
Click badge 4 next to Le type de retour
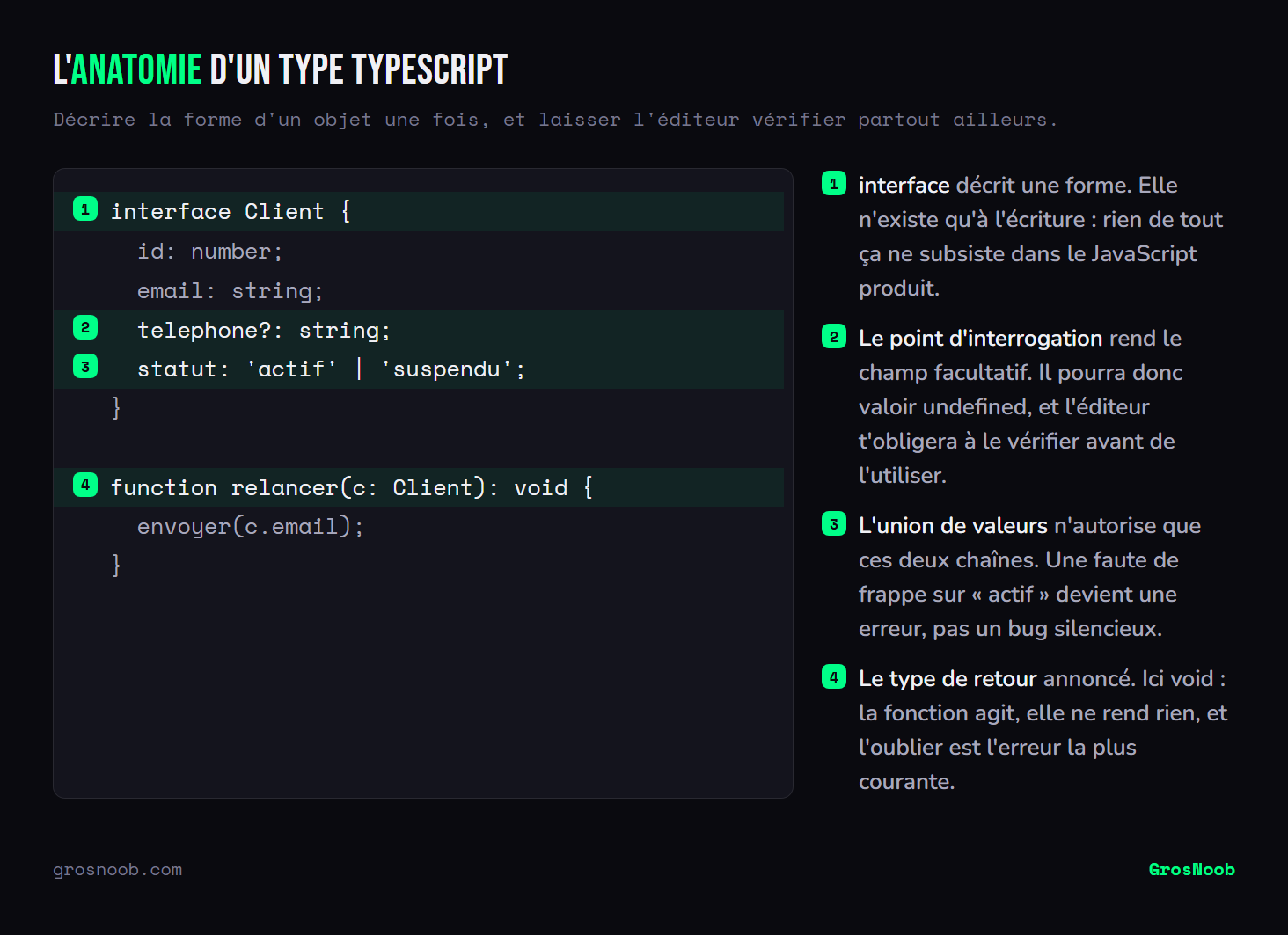pyautogui.click(x=834, y=676)
